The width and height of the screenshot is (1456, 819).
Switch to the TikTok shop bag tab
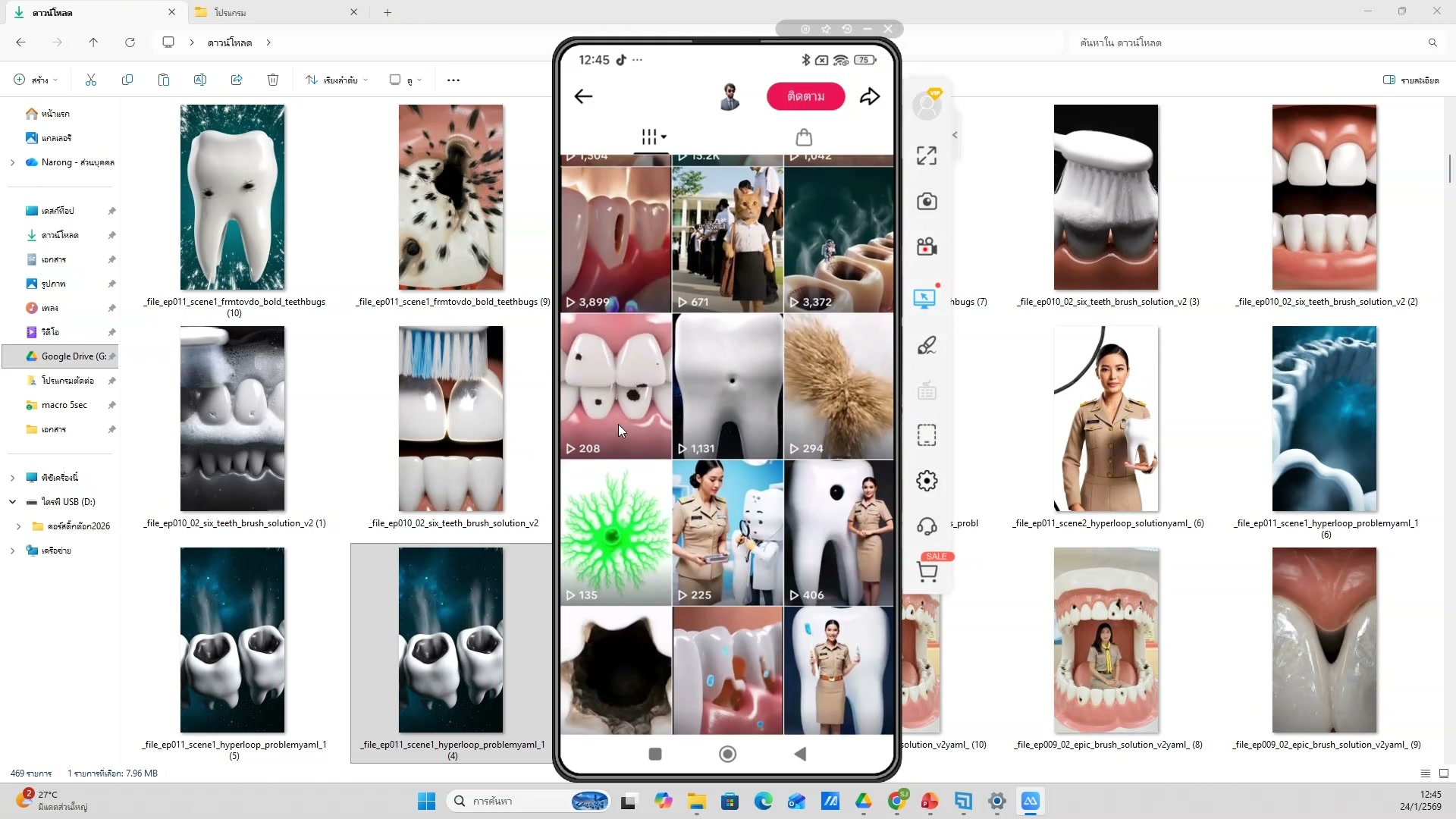804,137
